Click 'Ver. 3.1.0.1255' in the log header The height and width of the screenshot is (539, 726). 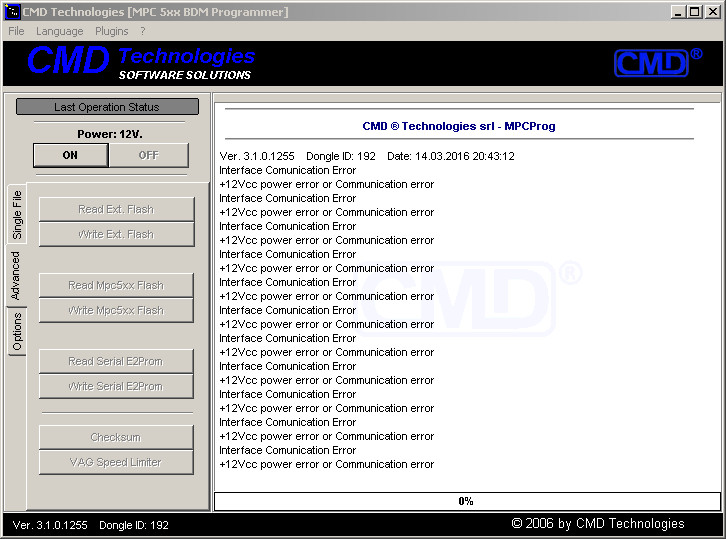pos(257,156)
